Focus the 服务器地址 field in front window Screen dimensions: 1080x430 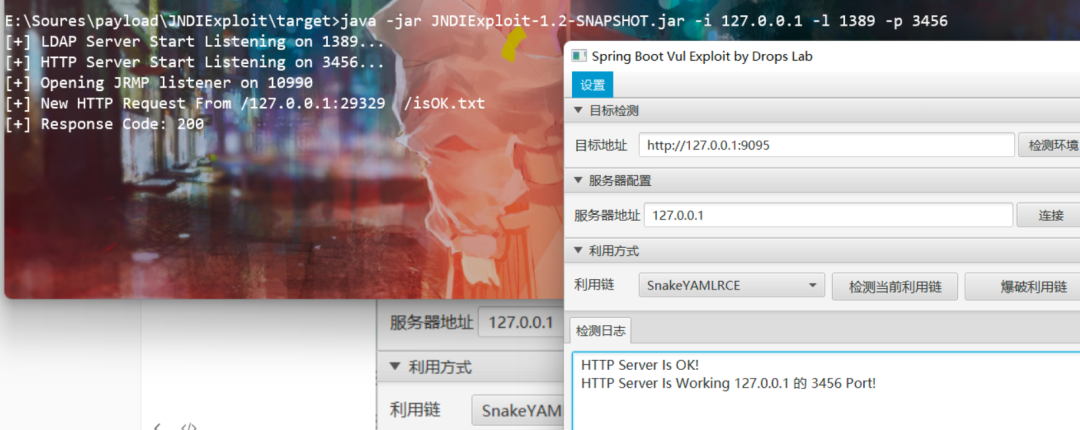pos(829,216)
